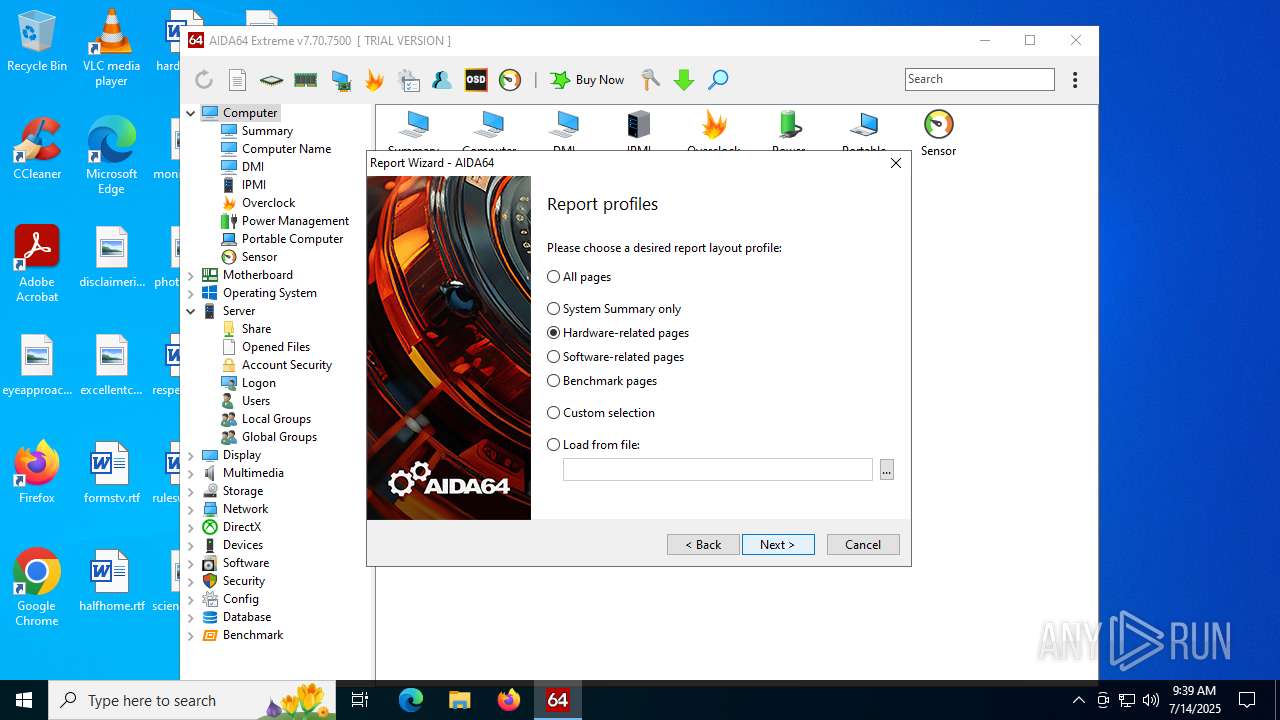Viewport: 1280px width, 720px height.
Task: Click the load-from-file path field
Action: point(718,469)
